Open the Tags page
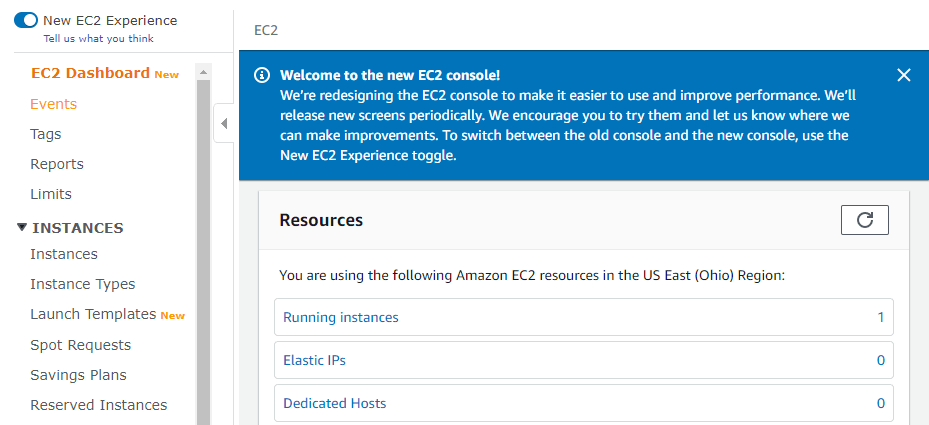The height and width of the screenshot is (425, 929). [x=46, y=134]
